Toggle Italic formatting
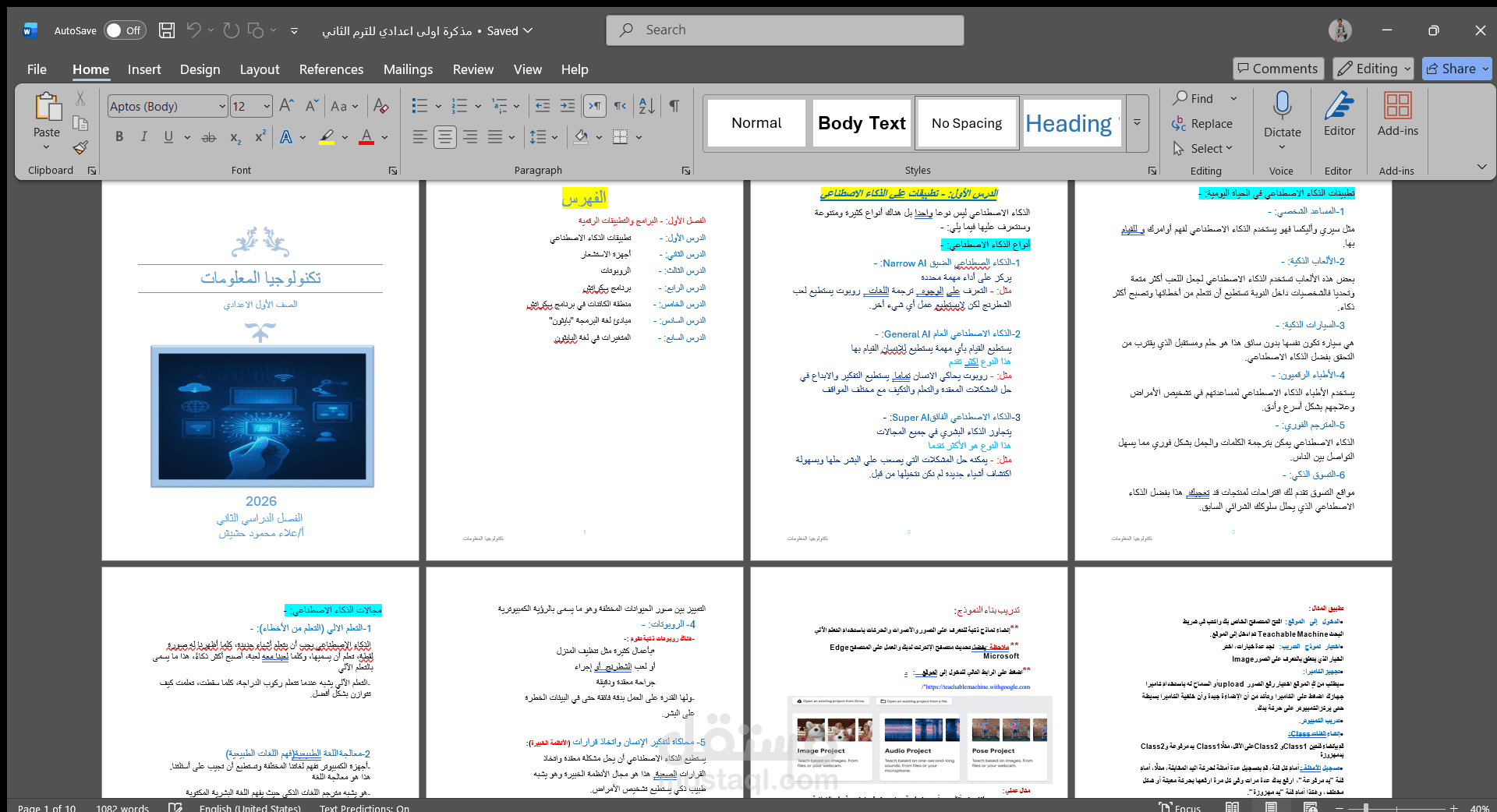Viewport: 1497px width, 812px height. tap(143, 137)
